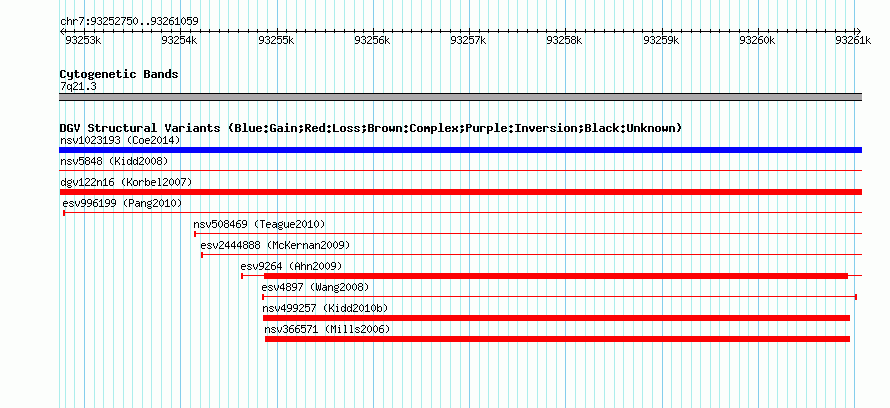This screenshot has height=408, width=890.
Task: Click the Cytogenetic Bands track title
Action: pyautogui.click(x=119, y=74)
